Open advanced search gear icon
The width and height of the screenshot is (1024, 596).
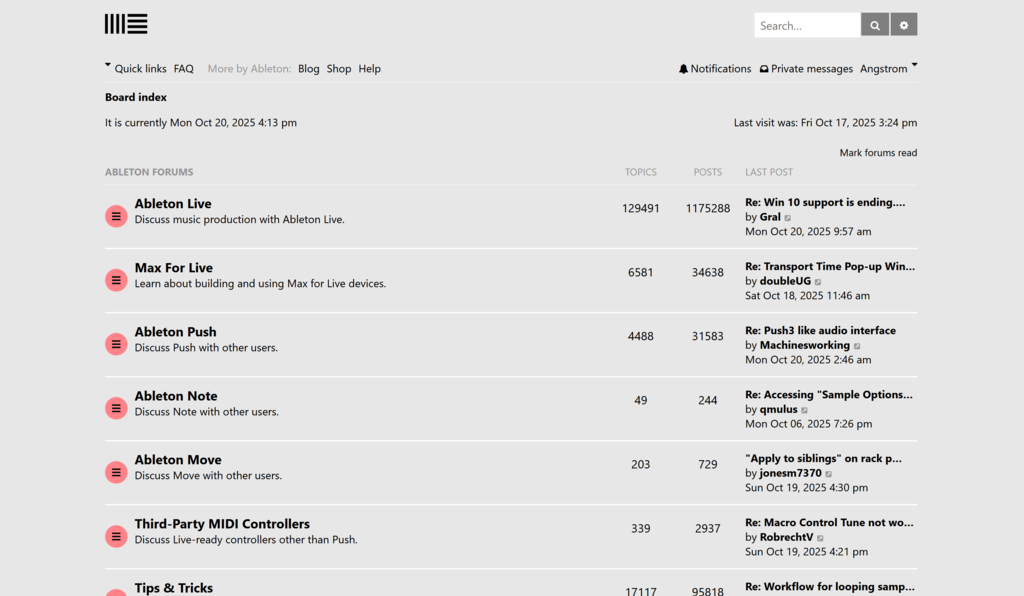pyautogui.click(x=904, y=25)
